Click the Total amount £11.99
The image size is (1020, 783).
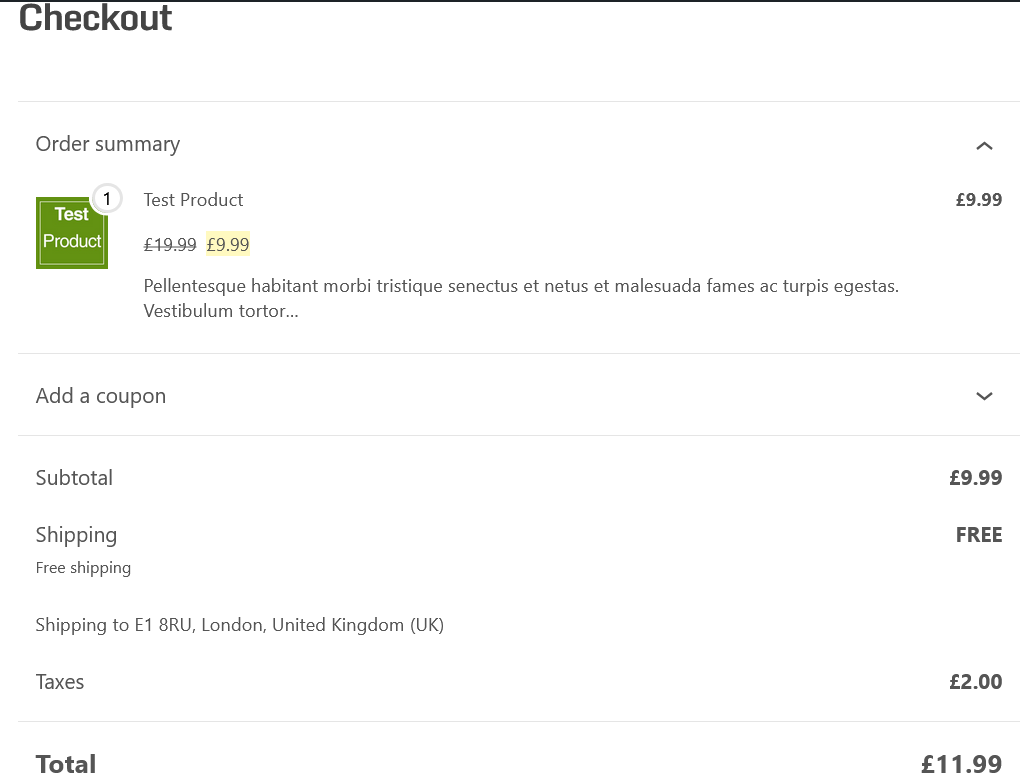pos(961,764)
